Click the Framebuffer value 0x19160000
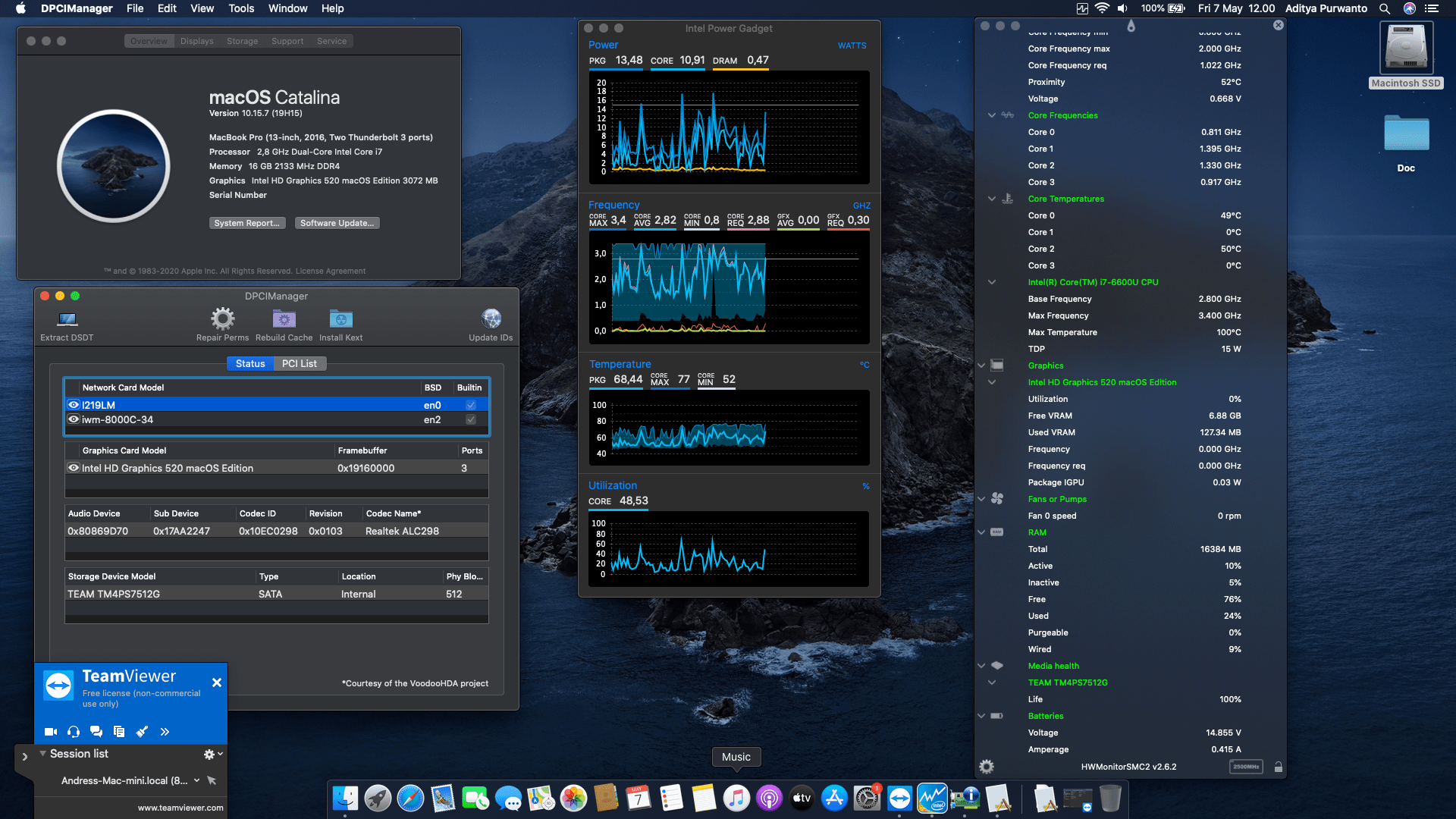 pyautogui.click(x=366, y=468)
